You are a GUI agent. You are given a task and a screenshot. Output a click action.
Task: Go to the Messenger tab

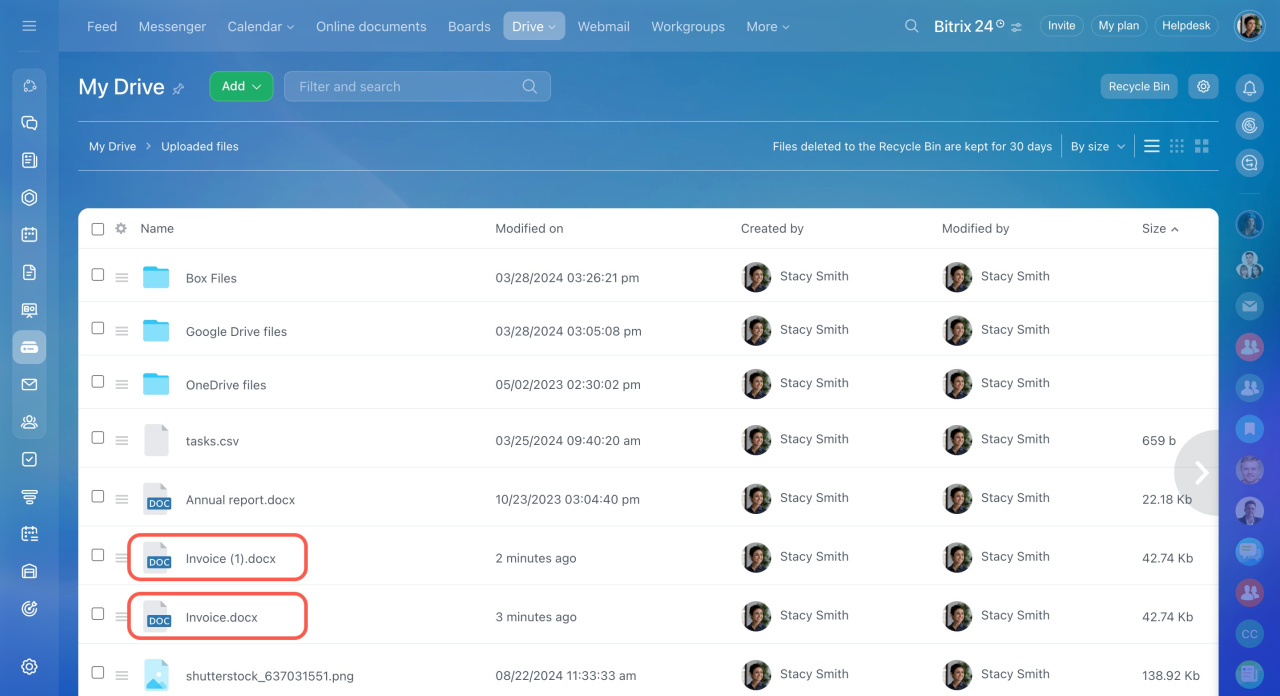tap(172, 26)
